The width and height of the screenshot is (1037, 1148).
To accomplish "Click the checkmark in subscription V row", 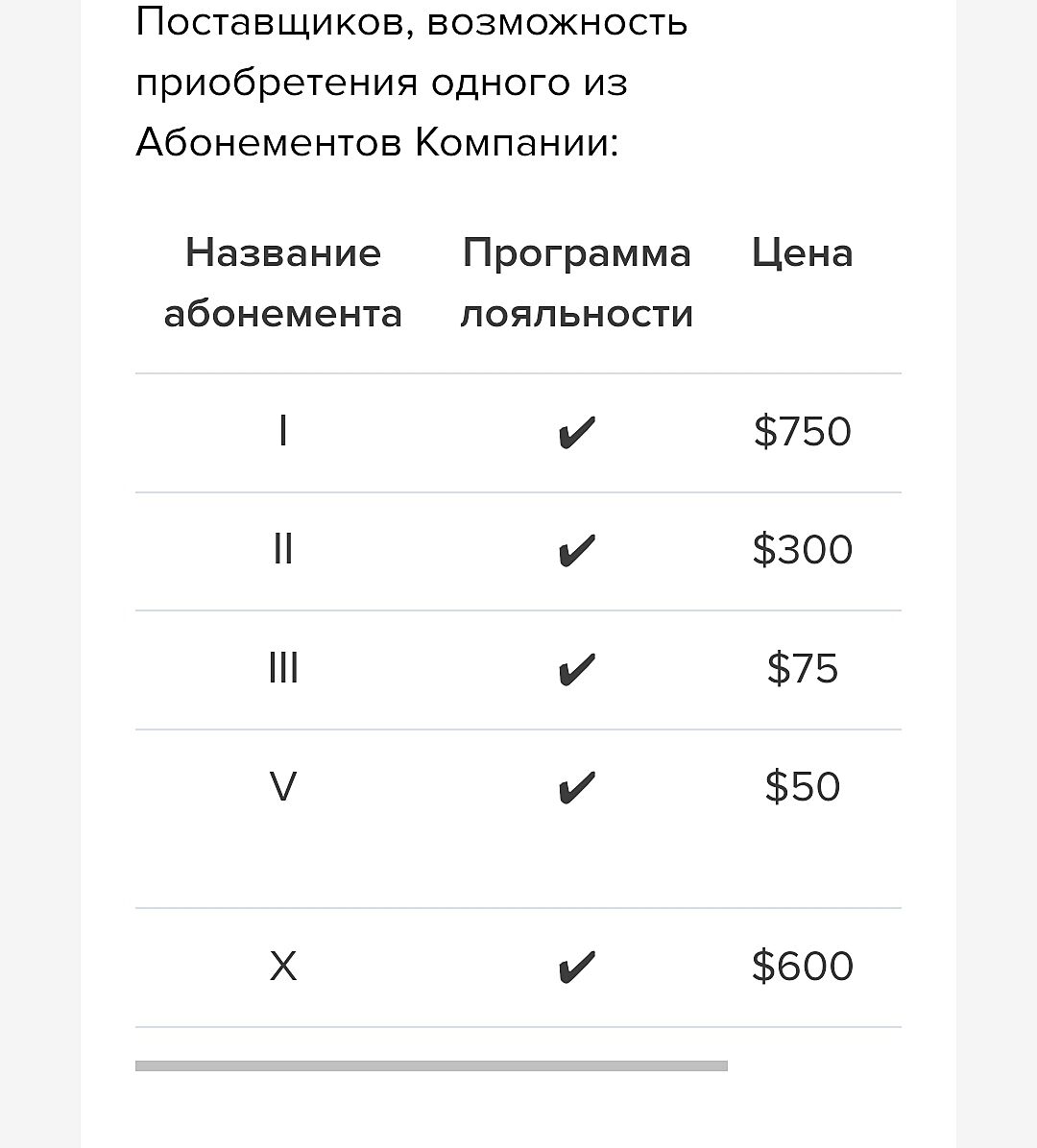I will point(576,788).
